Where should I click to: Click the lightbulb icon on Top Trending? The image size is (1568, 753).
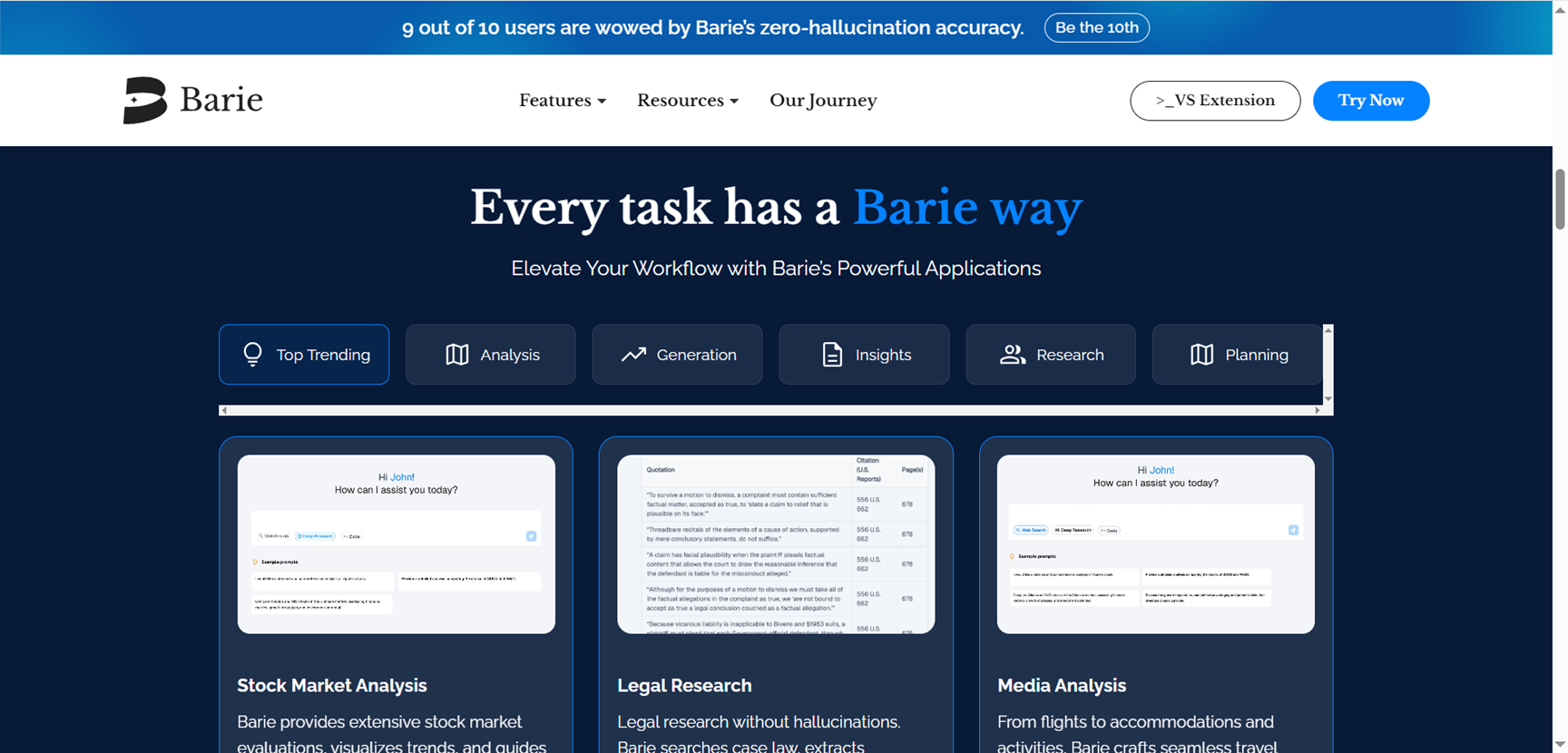[x=252, y=354]
